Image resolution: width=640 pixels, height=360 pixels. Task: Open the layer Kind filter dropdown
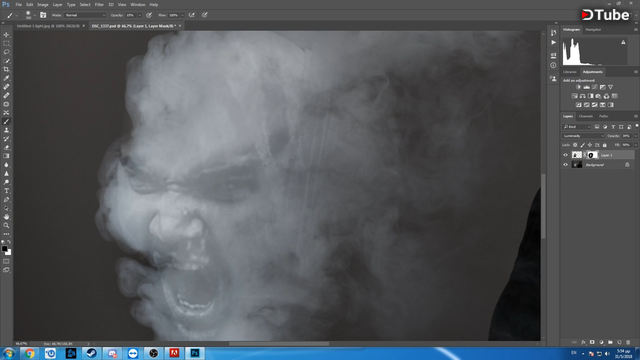[x=577, y=127]
